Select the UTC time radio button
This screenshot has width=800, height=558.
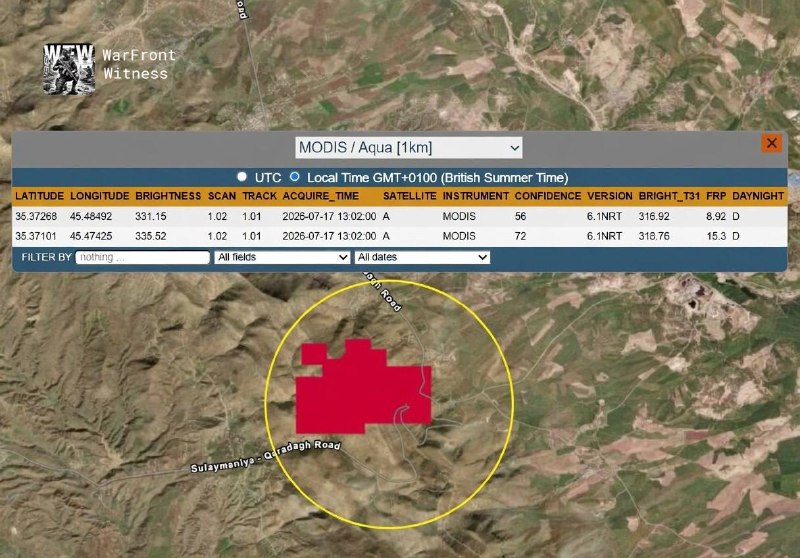(x=242, y=176)
